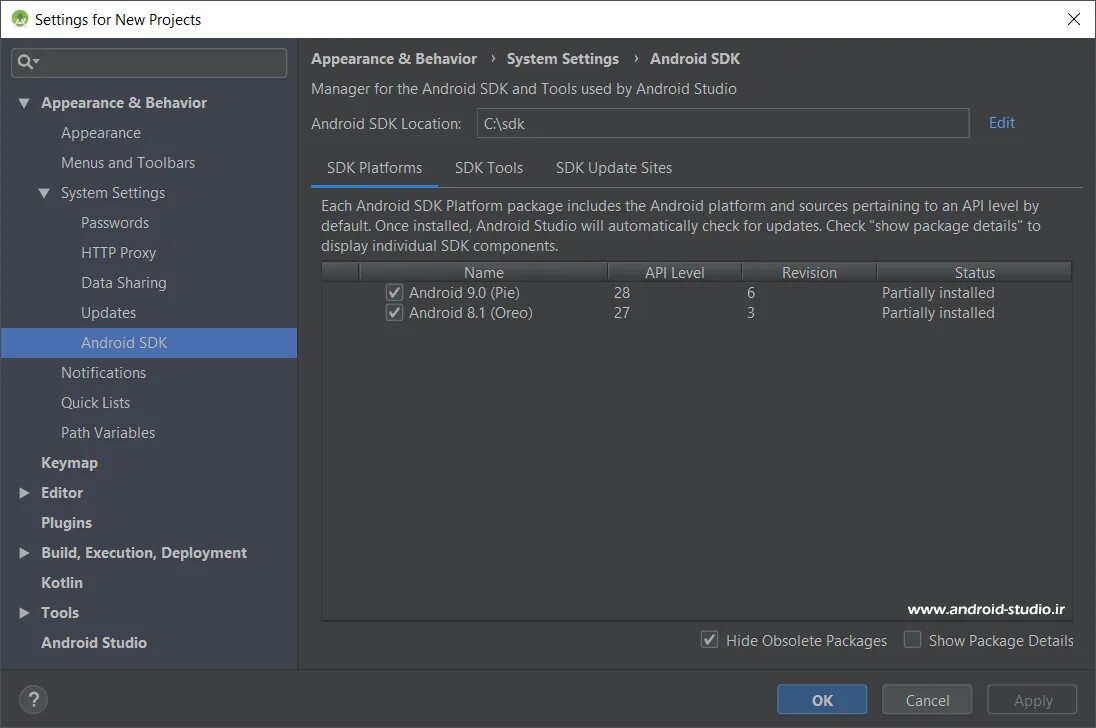The width and height of the screenshot is (1096, 728).
Task: Disable Hide Obsolete Packages
Action: tap(709, 639)
